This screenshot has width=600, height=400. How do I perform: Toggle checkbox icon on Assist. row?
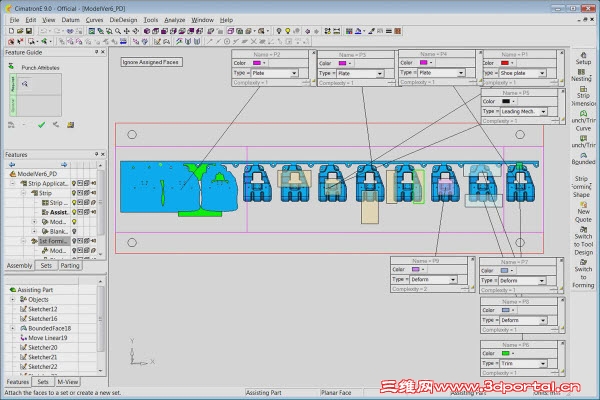tap(80, 212)
